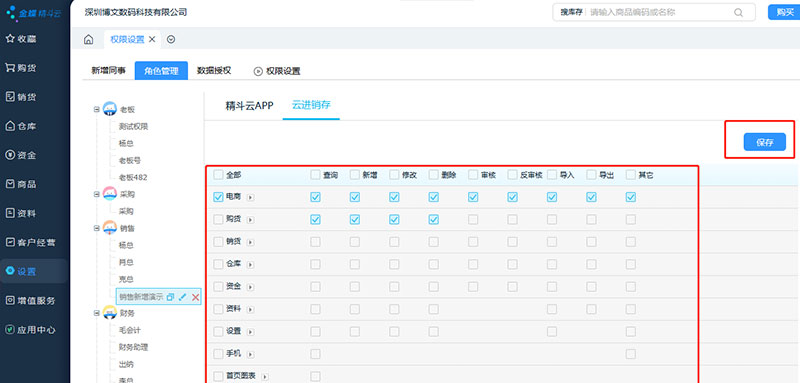Uncheck the 电商 row 其它 checkbox
This screenshot has width=800, height=383.
coord(631,197)
